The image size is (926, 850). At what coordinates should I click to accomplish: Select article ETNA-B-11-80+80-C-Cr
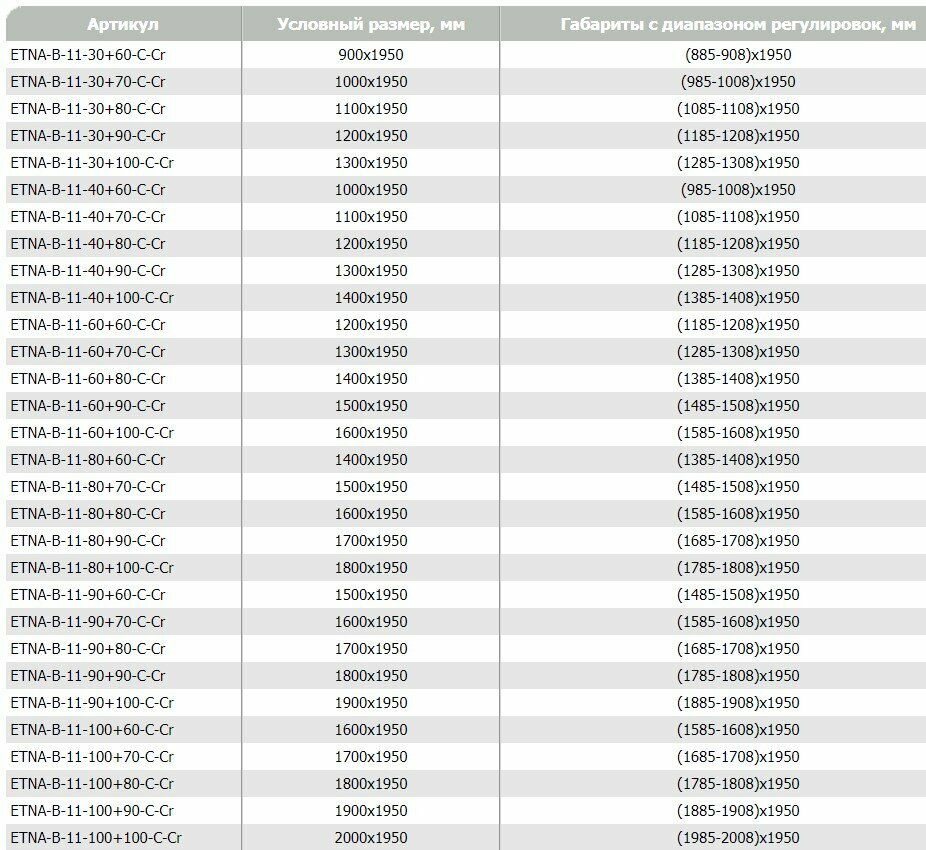pos(88,514)
